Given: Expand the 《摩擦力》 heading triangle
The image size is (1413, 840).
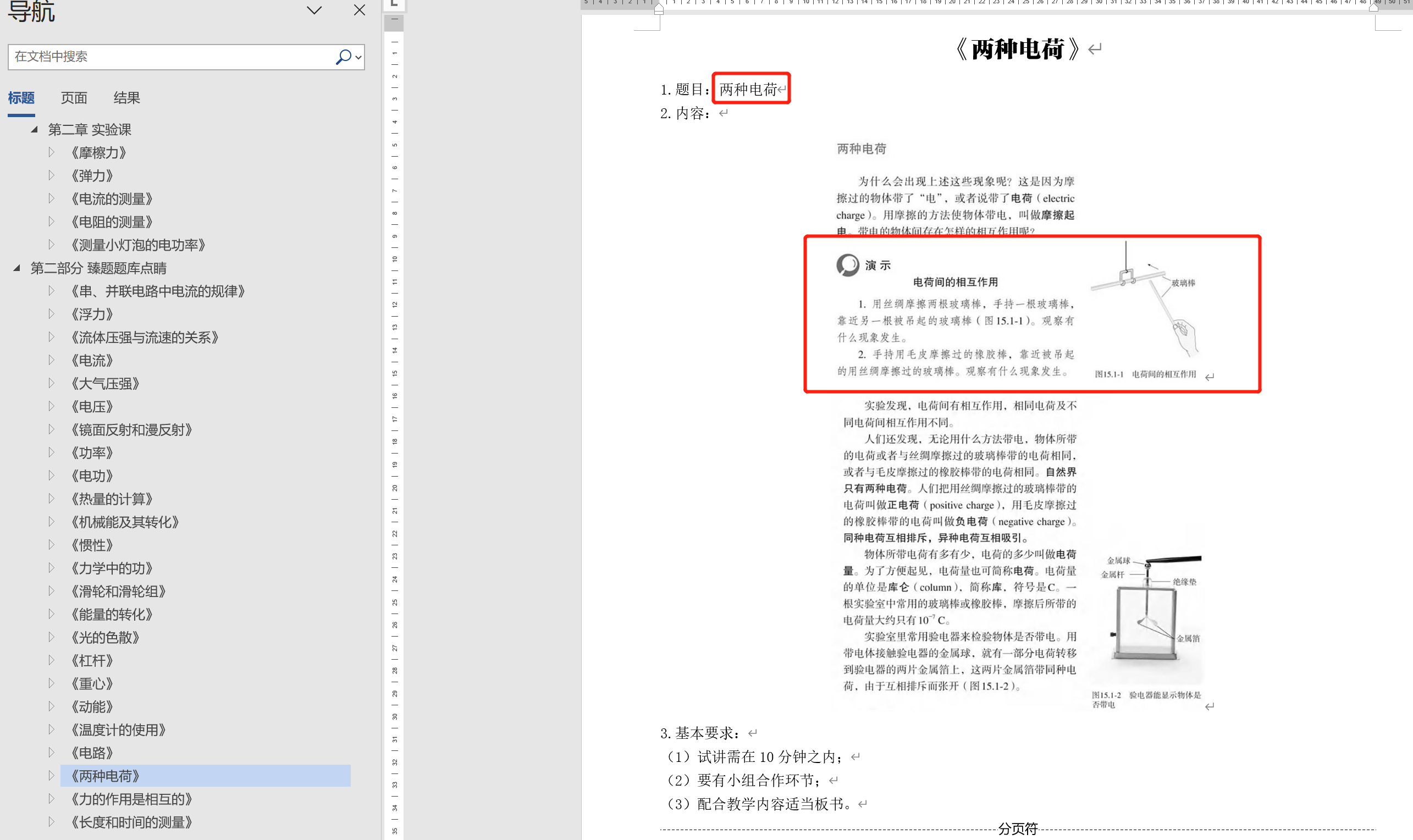Looking at the screenshot, I should (x=52, y=152).
